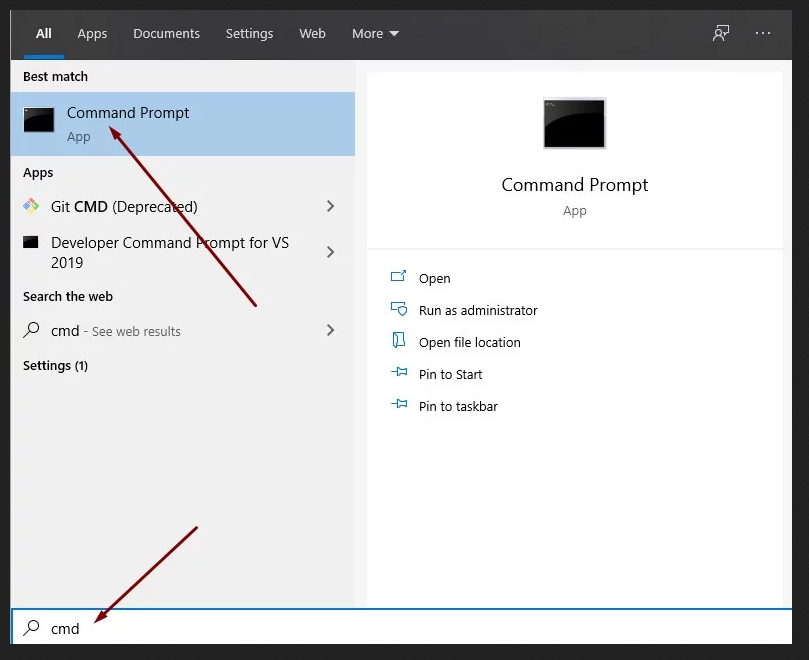The height and width of the screenshot is (660, 809).
Task: Click Pin to taskbar
Action: pyautogui.click(x=458, y=406)
